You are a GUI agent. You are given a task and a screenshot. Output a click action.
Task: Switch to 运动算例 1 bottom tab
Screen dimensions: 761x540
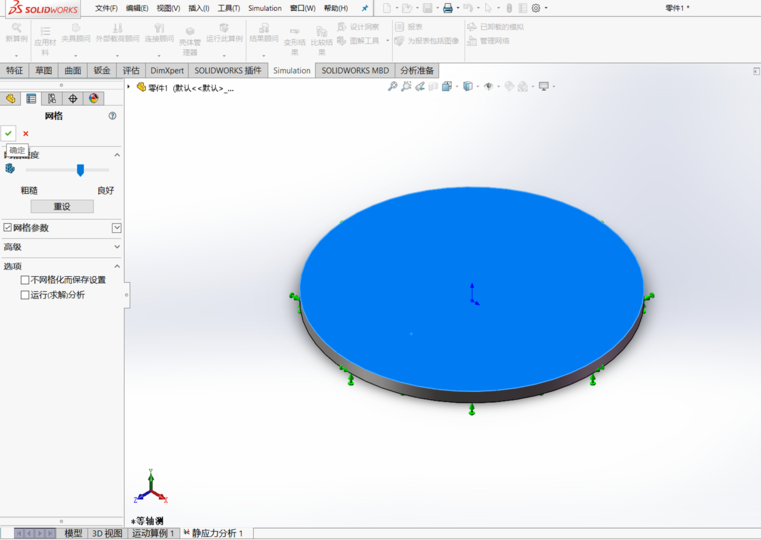pyautogui.click(x=152, y=533)
